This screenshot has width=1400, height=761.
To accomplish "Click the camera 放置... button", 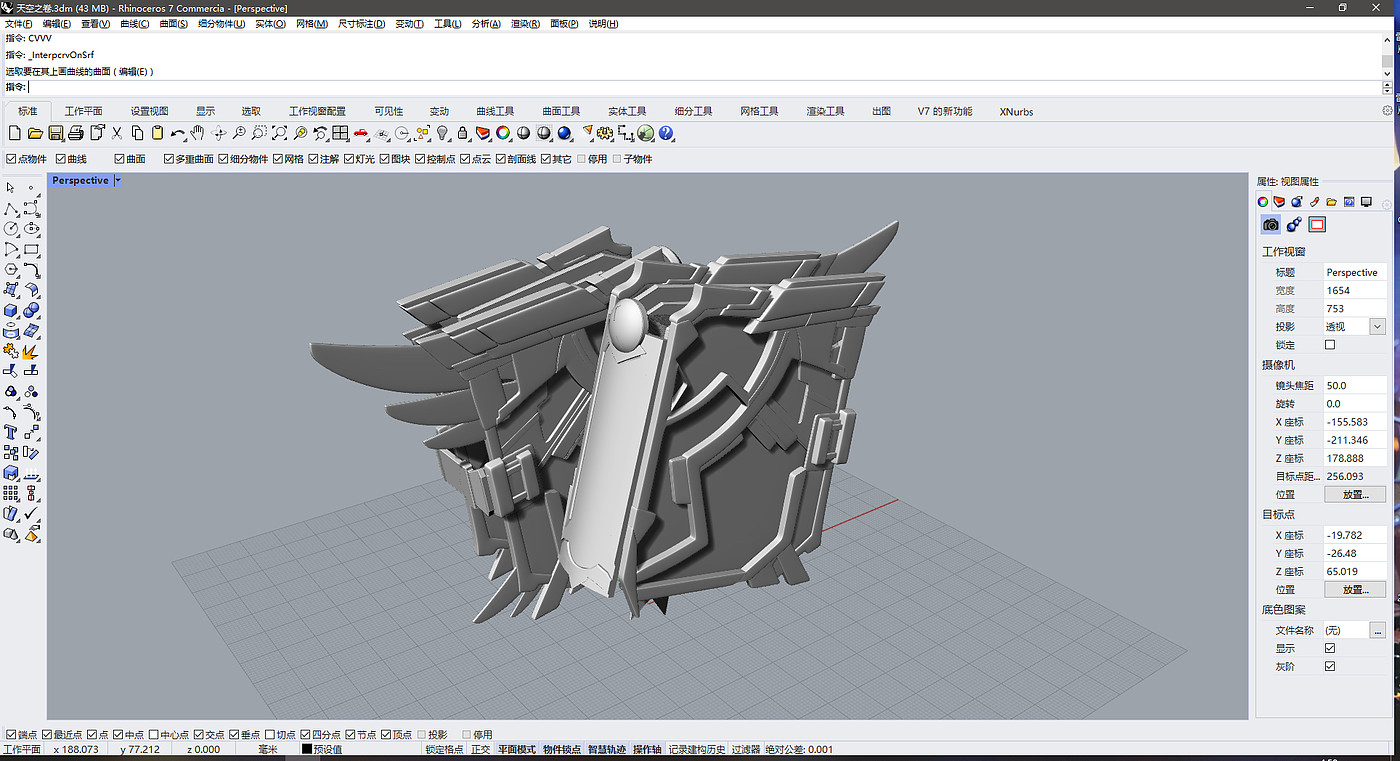I will [1355, 495].
